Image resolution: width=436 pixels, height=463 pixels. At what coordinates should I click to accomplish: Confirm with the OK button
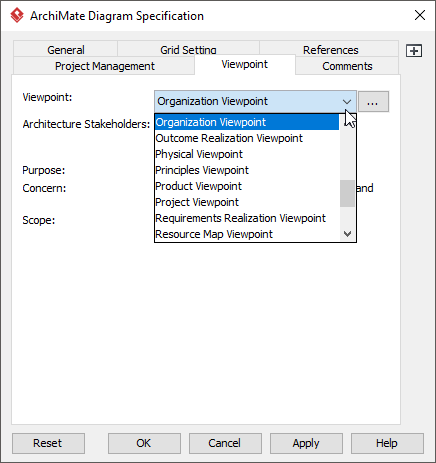(x=144, y=443)
